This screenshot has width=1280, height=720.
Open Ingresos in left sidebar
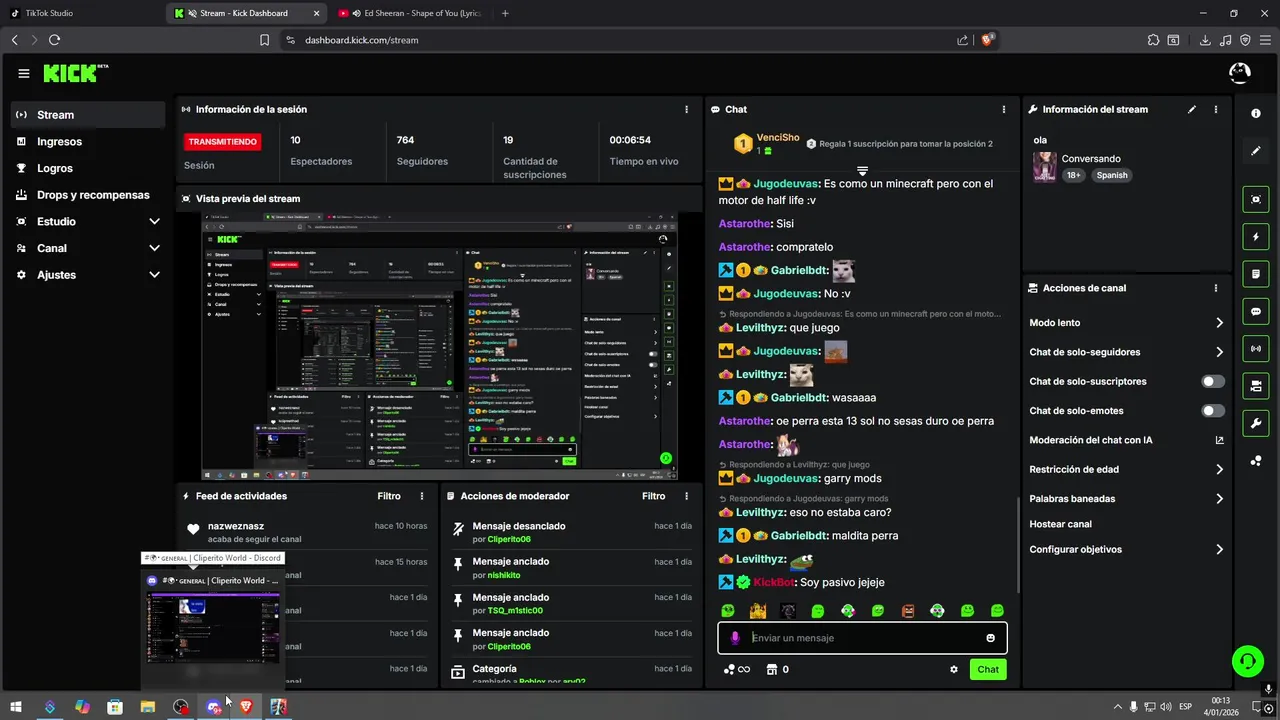point(88,142)
